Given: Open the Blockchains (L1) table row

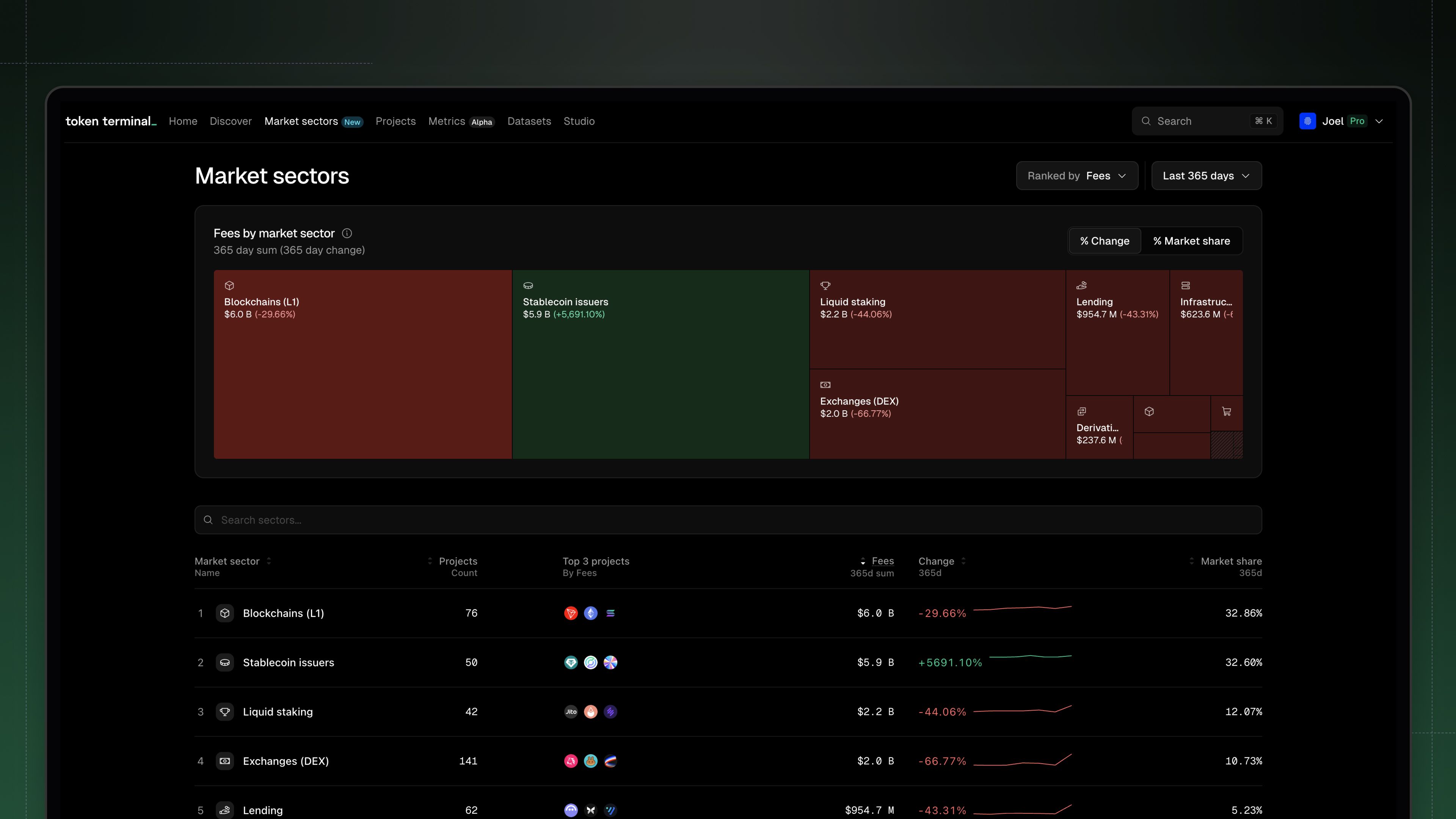Looking at the screenshot, I should pos(728,613).
